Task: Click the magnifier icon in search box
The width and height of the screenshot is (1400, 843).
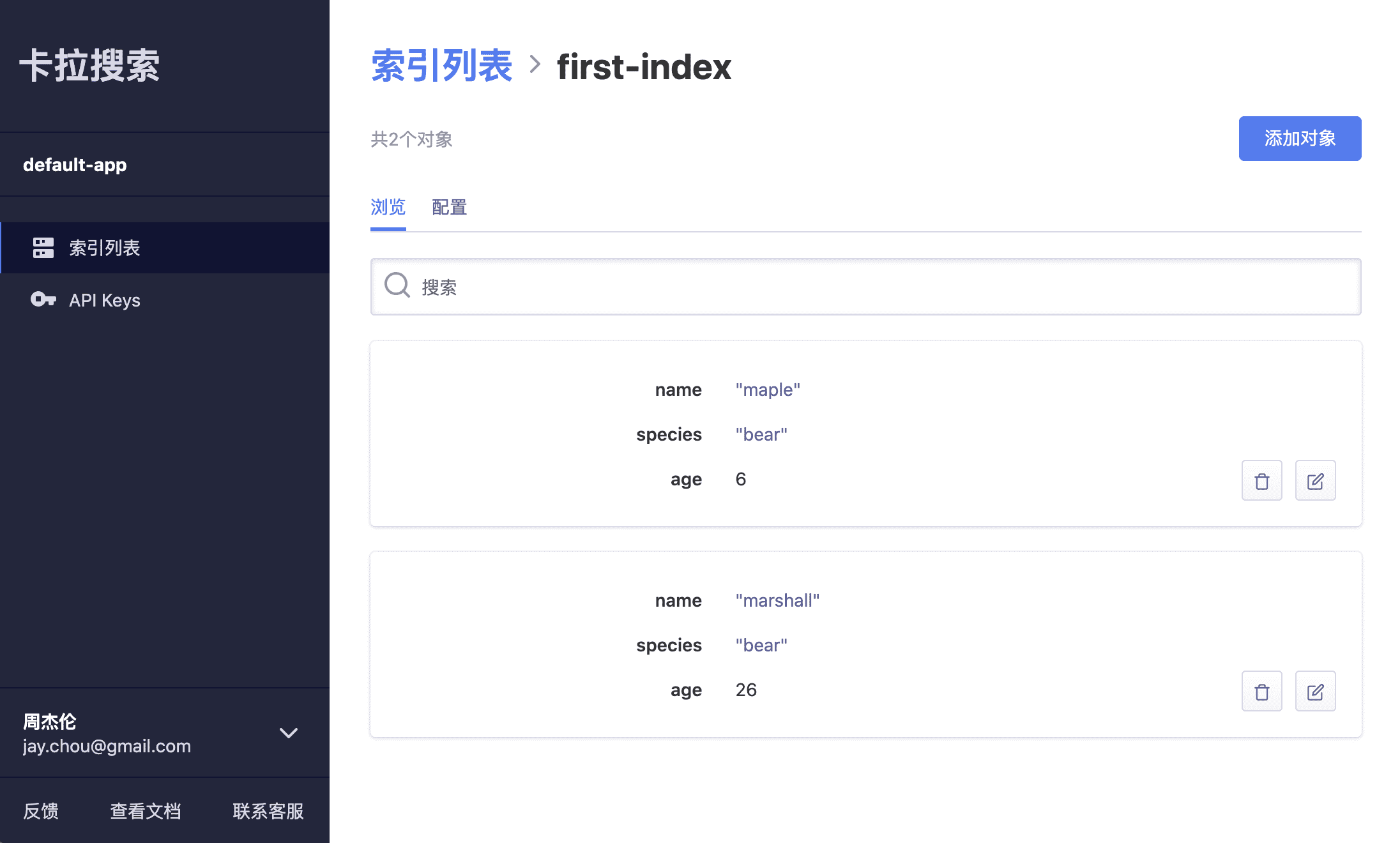Action: [x=397, y=285]
